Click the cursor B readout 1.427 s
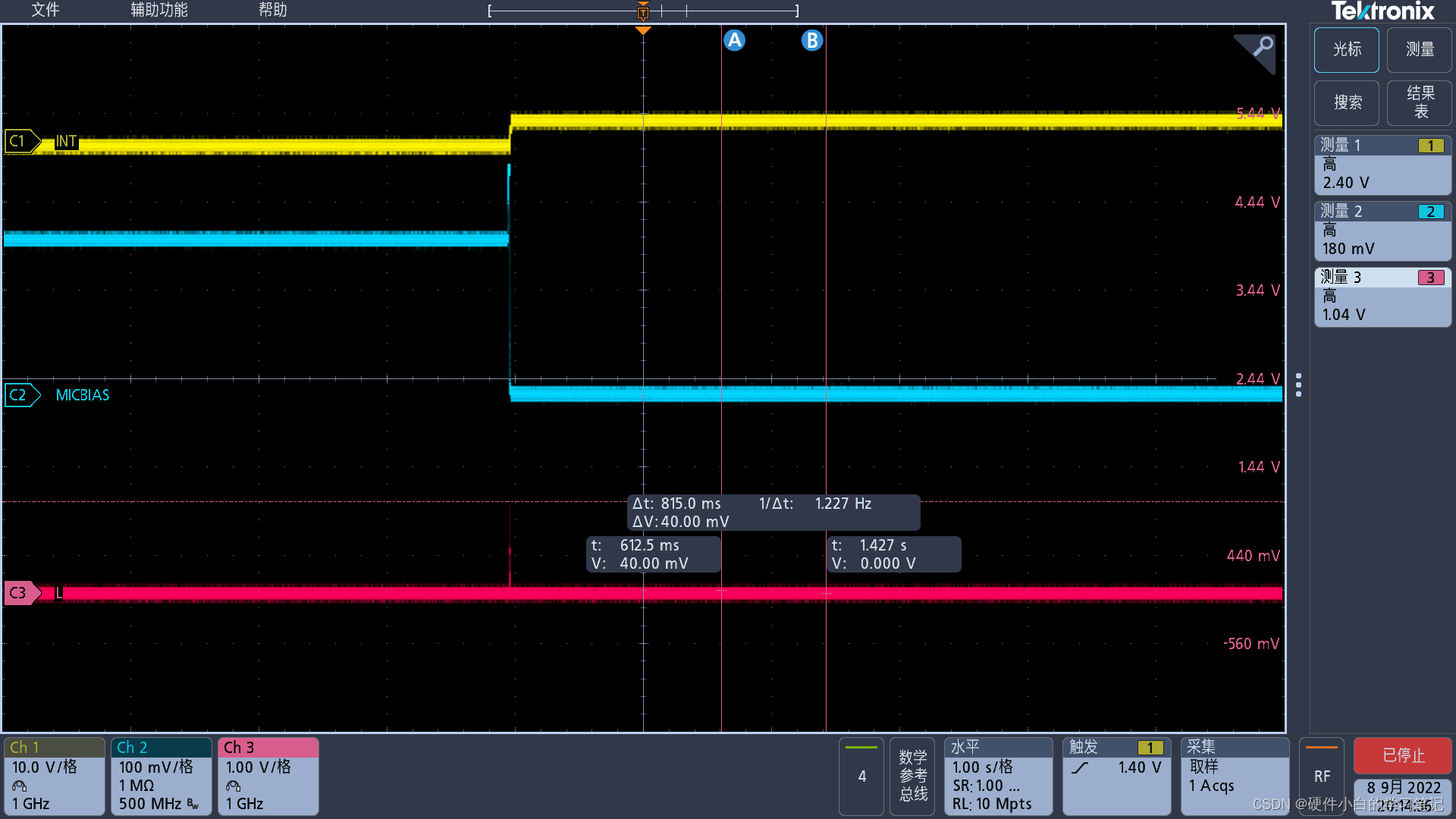 894,554
